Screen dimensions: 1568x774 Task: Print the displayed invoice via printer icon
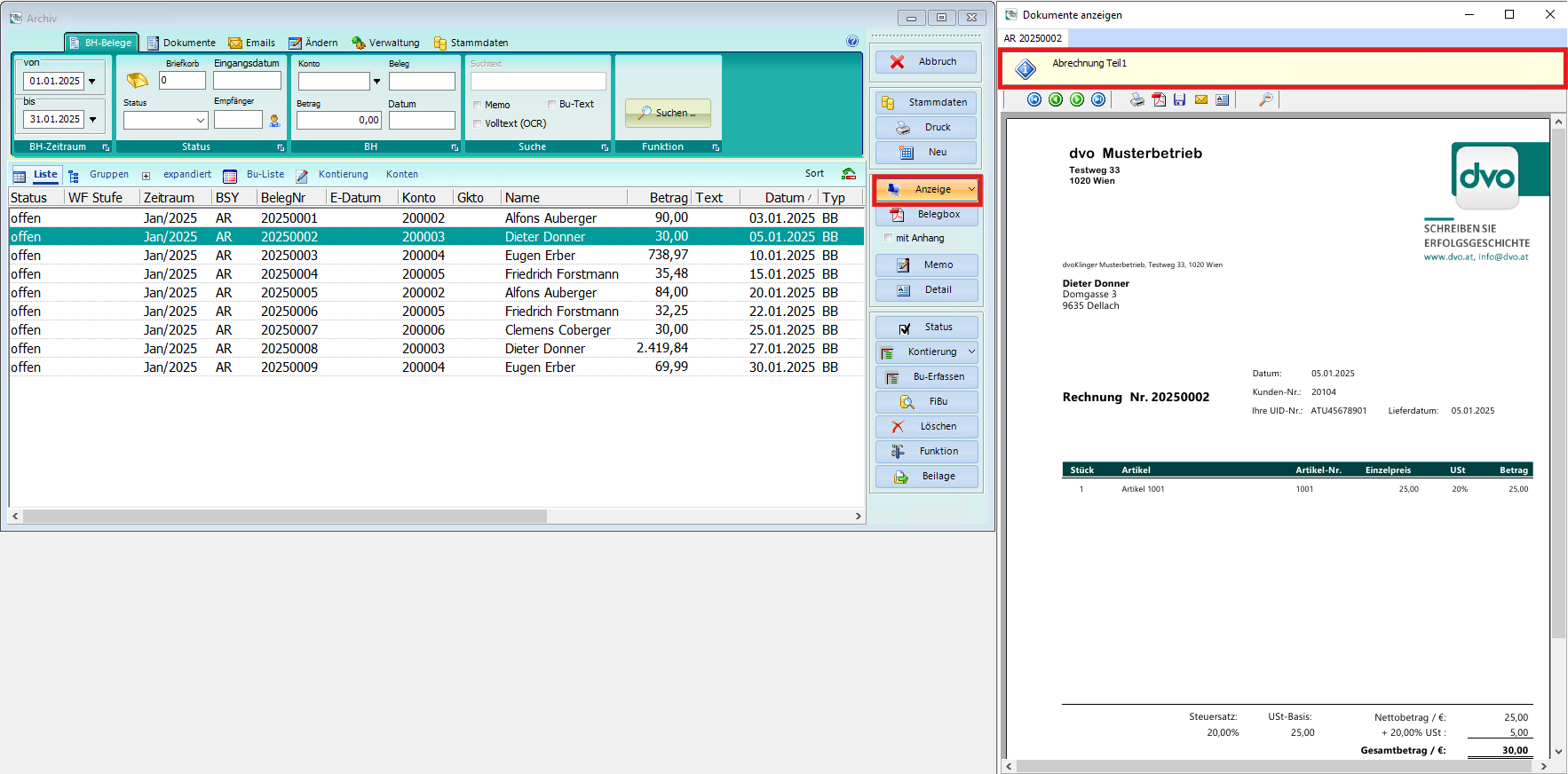[1137, 99]
